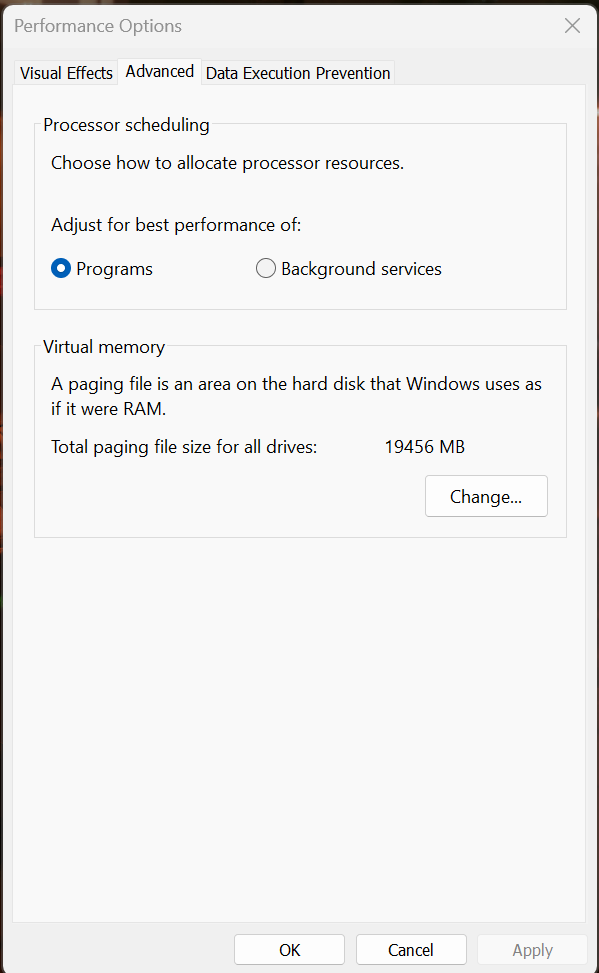Screen dimensions: 599x973
Task: Click the 19456 MB paging size value
Action: pyautogui.click(x=425, y=447)
